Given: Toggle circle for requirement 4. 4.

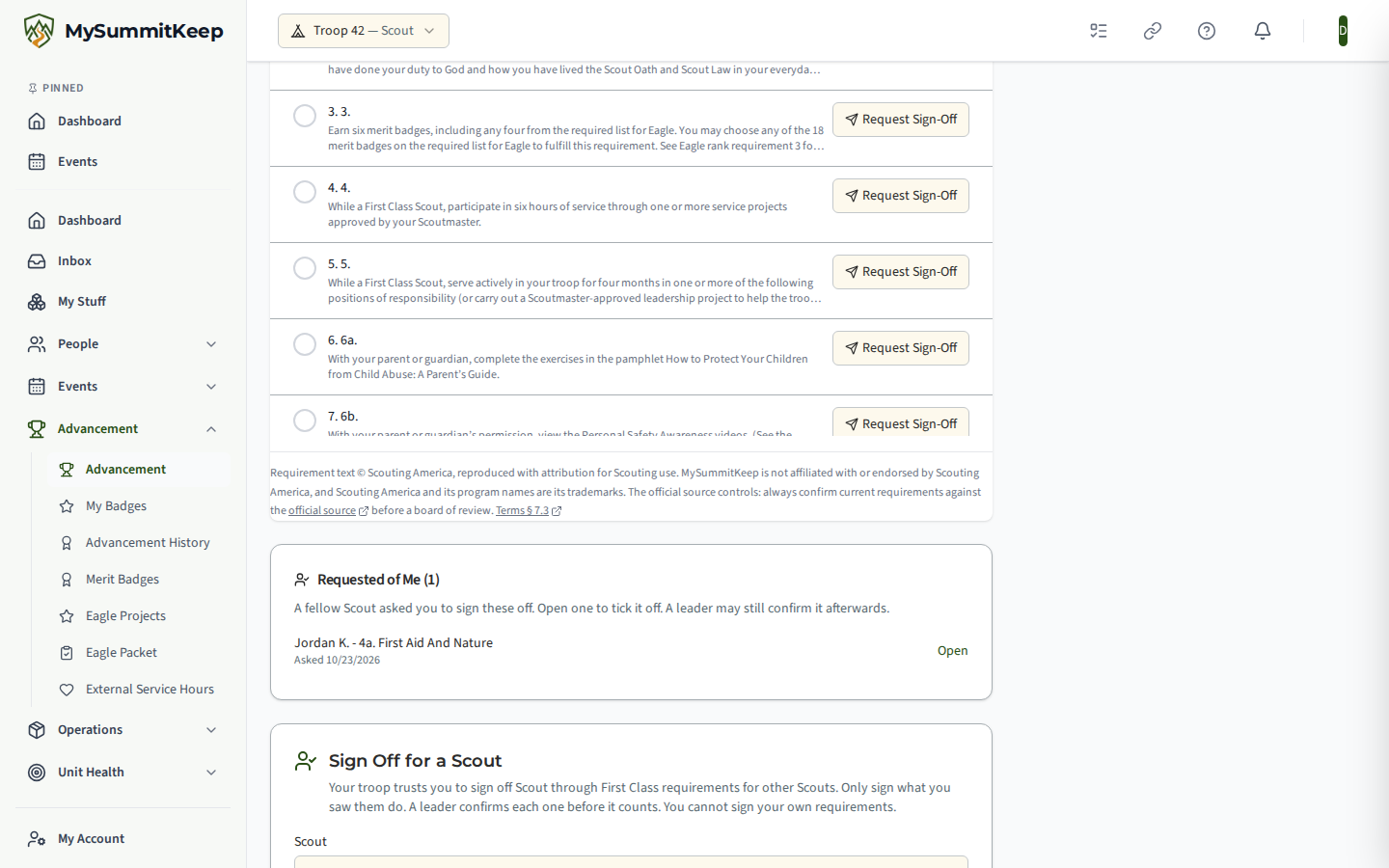Looking at the screenshot, I should (305, 192).
